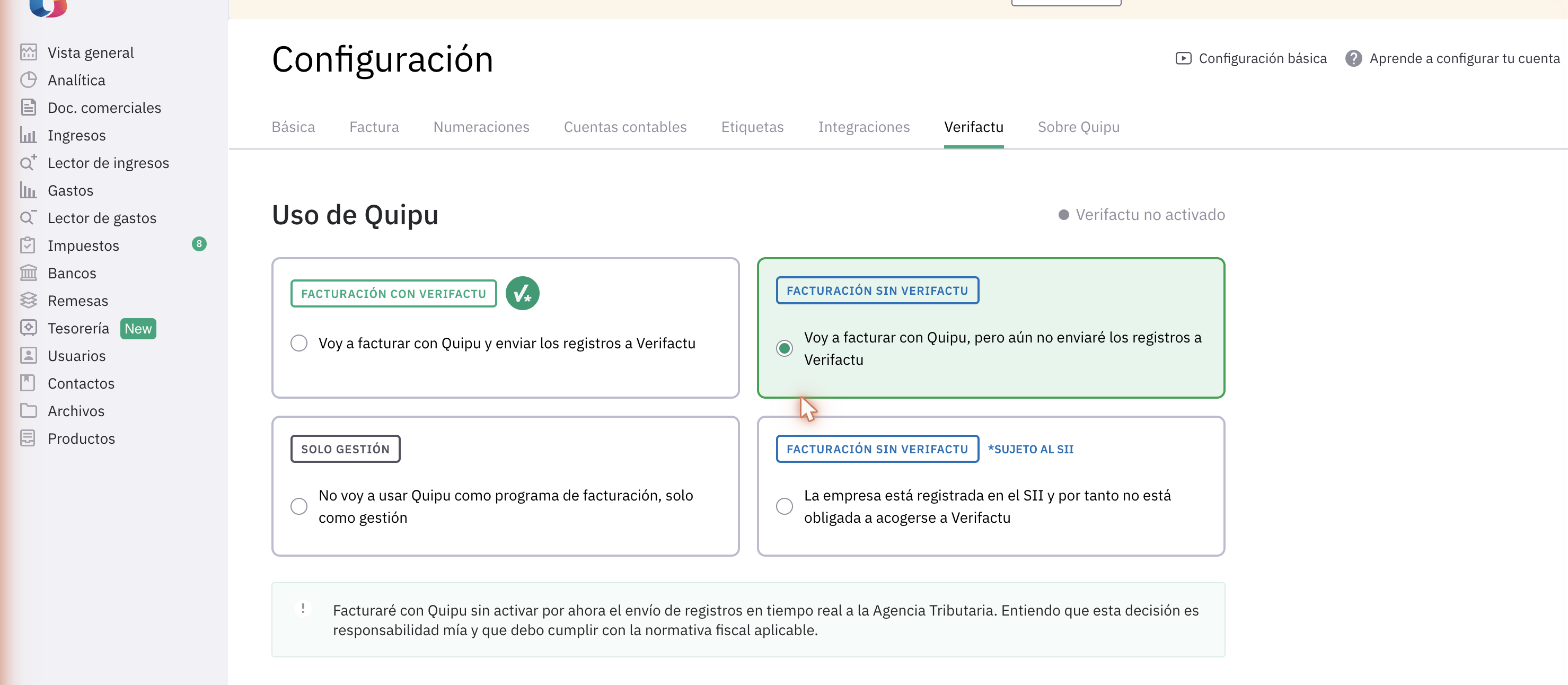Click the Impuestos notification badge 8
The image size is (1568, 685).
point(199,243)
